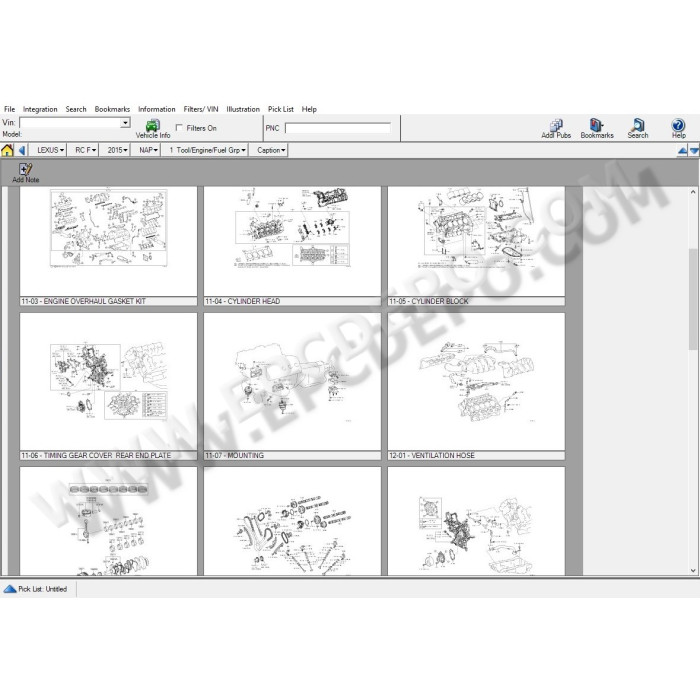Viewport: 700px width, 700px height.
Task: Click the blue down-arrow pane icon
Action: point(694,151)
